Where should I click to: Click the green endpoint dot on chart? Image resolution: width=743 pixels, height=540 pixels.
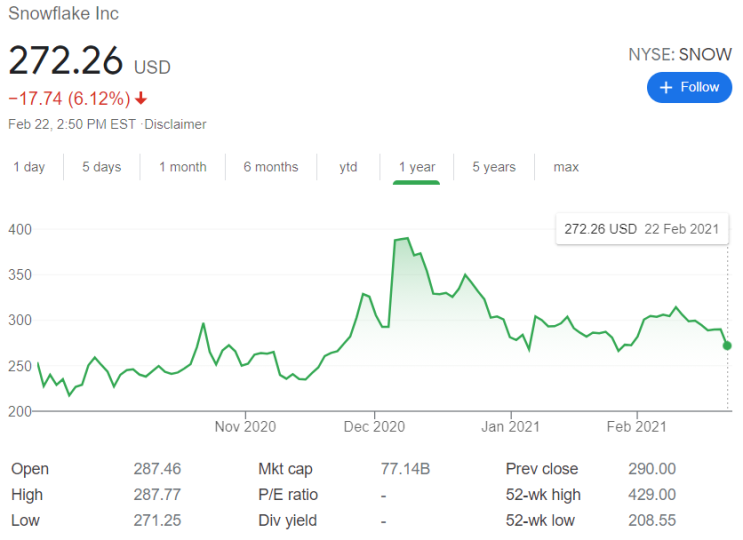click(727, 345)
